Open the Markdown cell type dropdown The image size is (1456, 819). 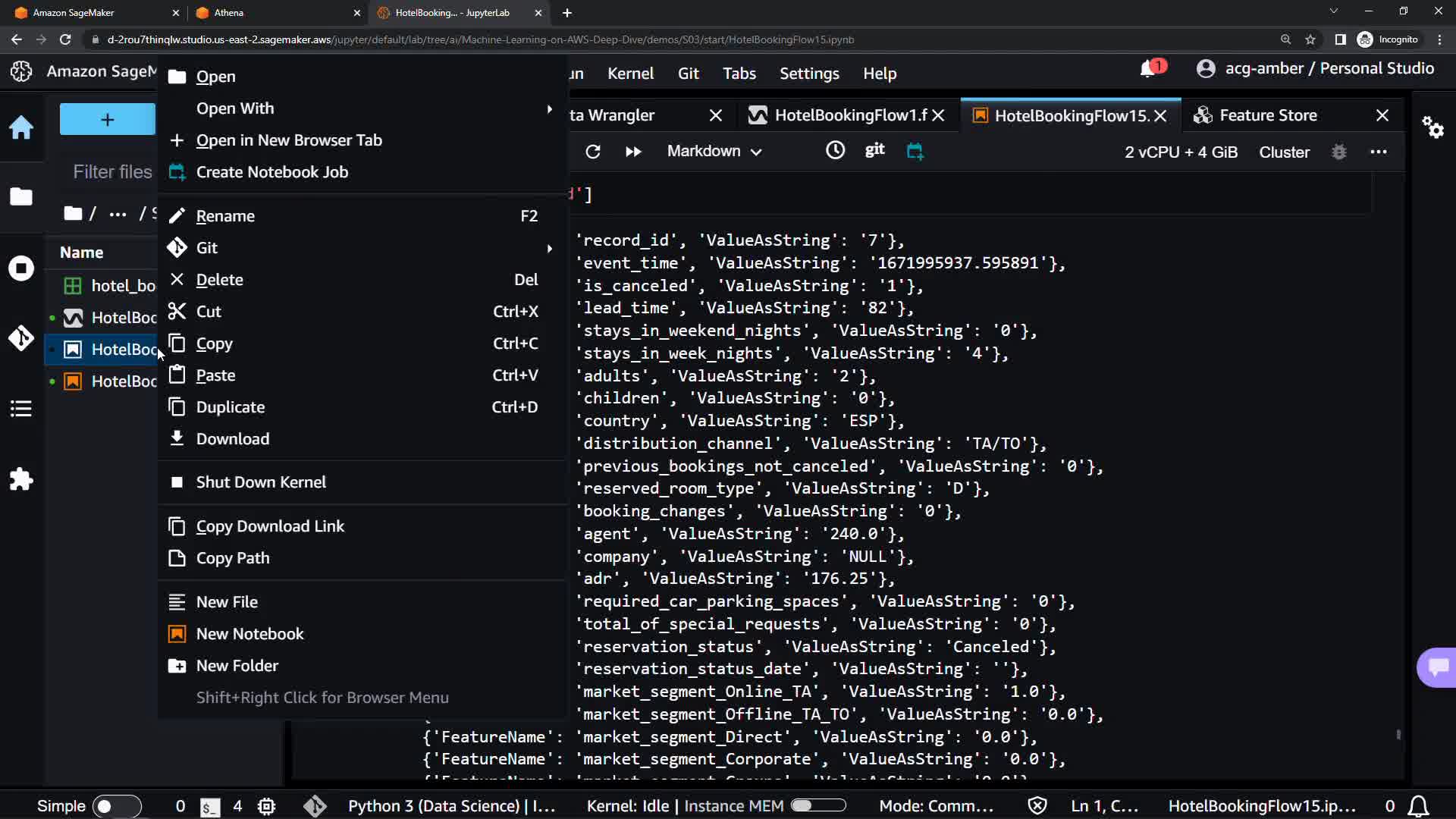point(714,152)
